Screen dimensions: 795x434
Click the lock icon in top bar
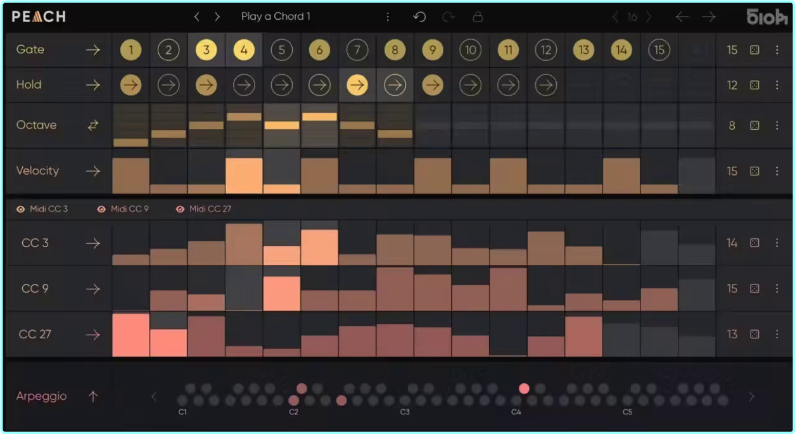(x=477, y=17)
